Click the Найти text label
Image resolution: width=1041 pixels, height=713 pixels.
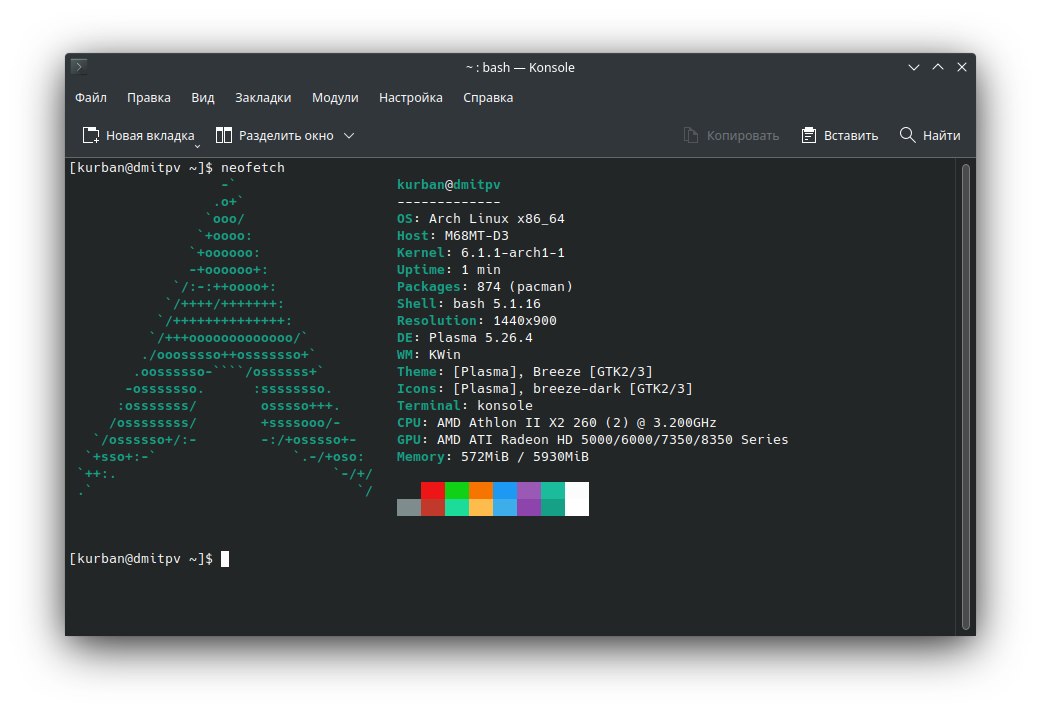coord(941,135)
